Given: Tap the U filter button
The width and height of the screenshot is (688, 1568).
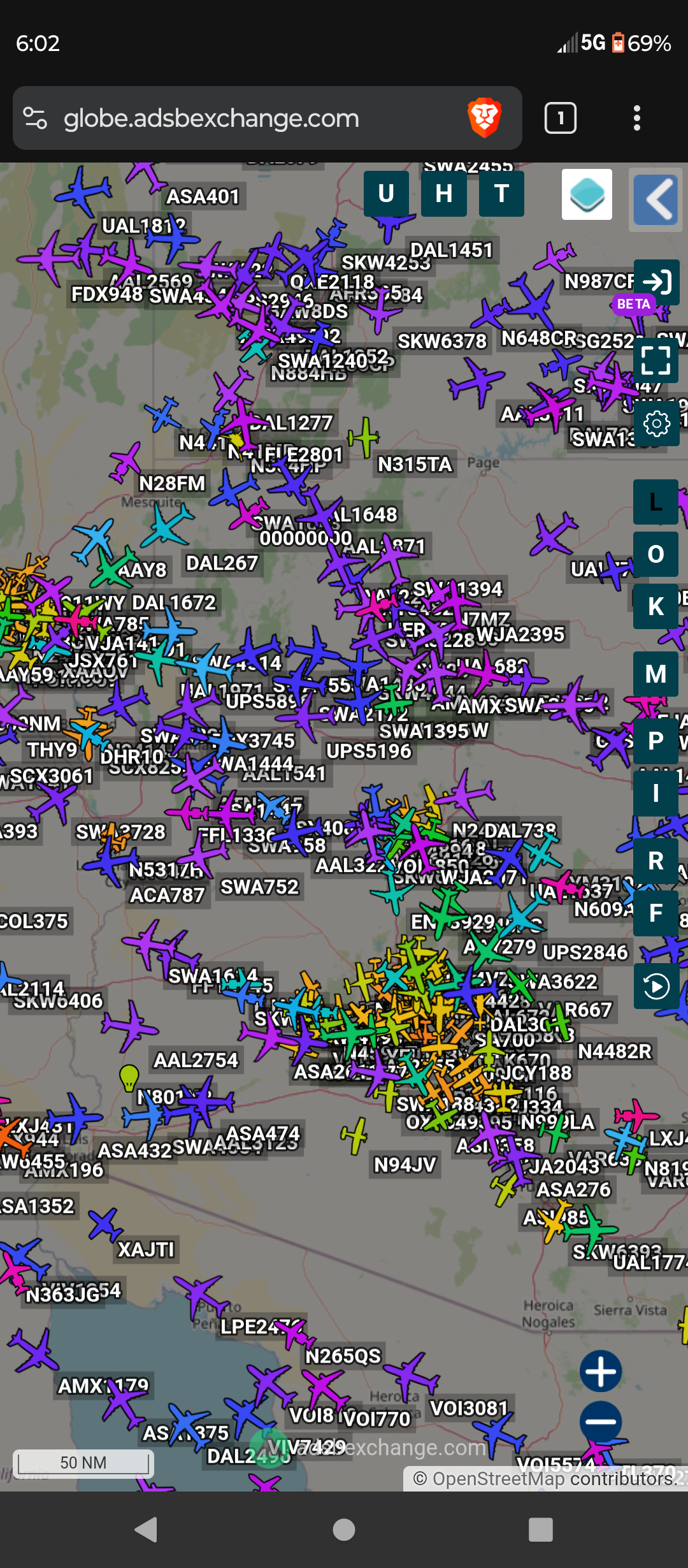Looking at the screenshot, I should 386,194.
